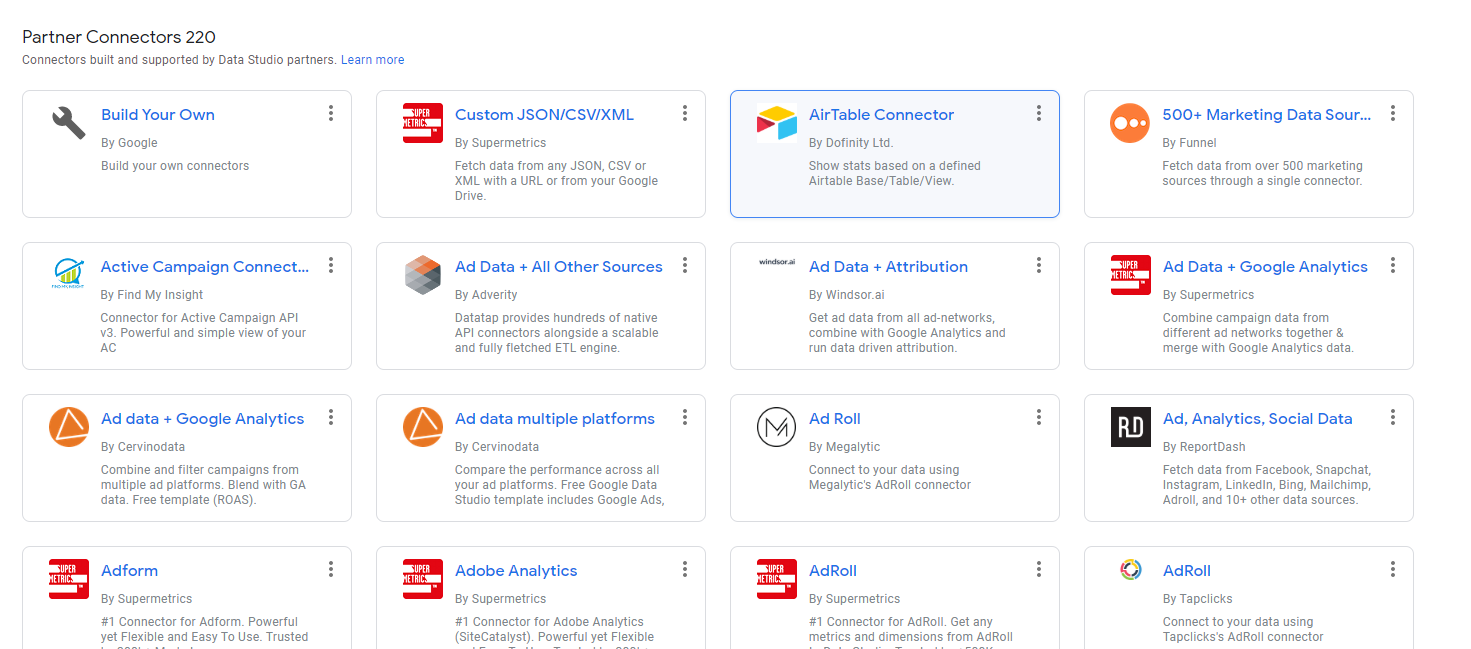Select the Active Campaign Connector title
The width and height of the screenshot is (1471, 649).
(205, 267)
